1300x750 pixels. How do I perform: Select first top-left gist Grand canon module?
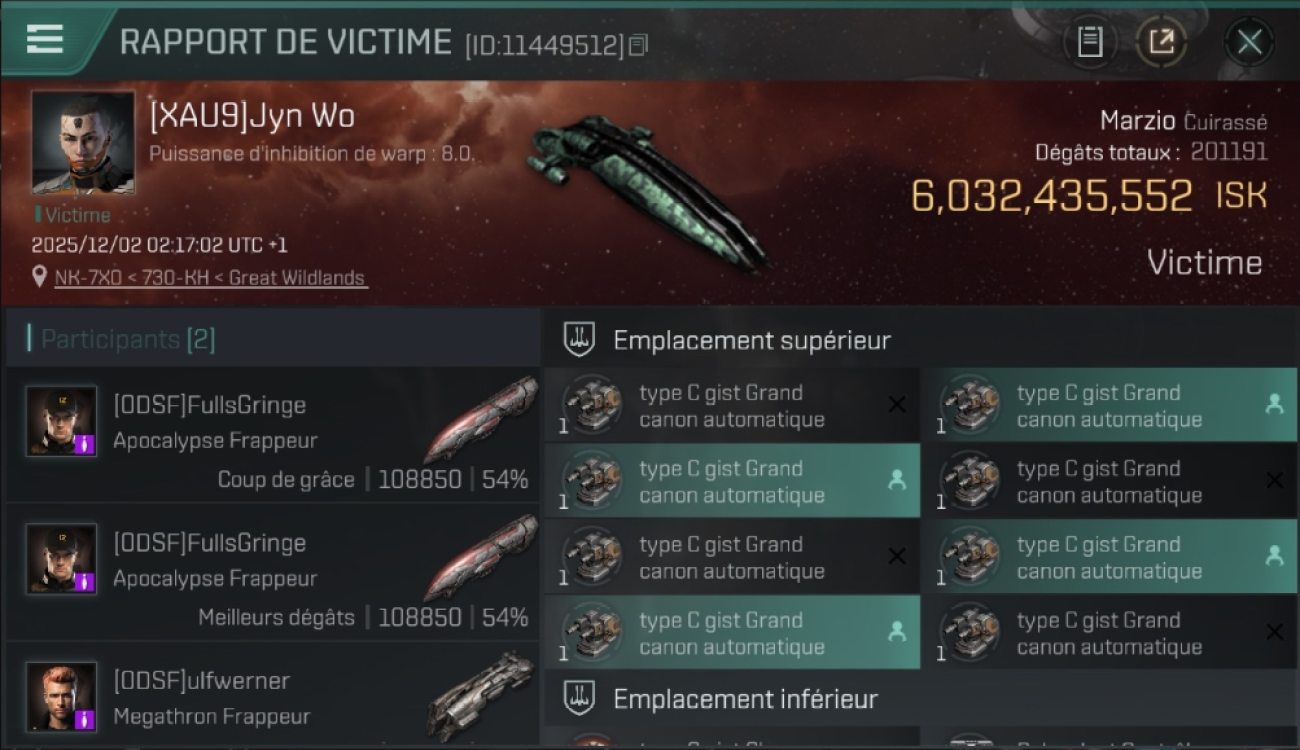pyautogui.click(x=732, y=406)
